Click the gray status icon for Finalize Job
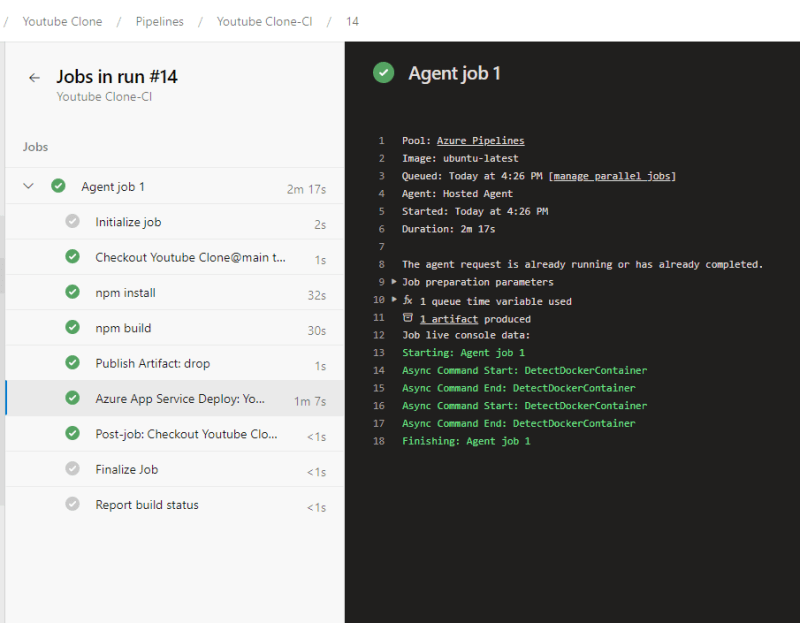Image resolution: width=800 pixels, height=623 pixels. [72, 468]
